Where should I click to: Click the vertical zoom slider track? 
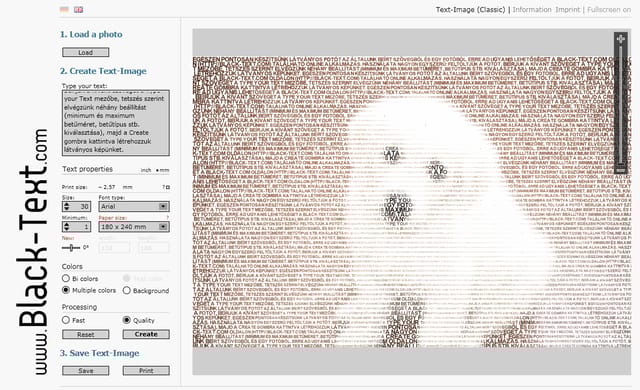tap(621, 104)
